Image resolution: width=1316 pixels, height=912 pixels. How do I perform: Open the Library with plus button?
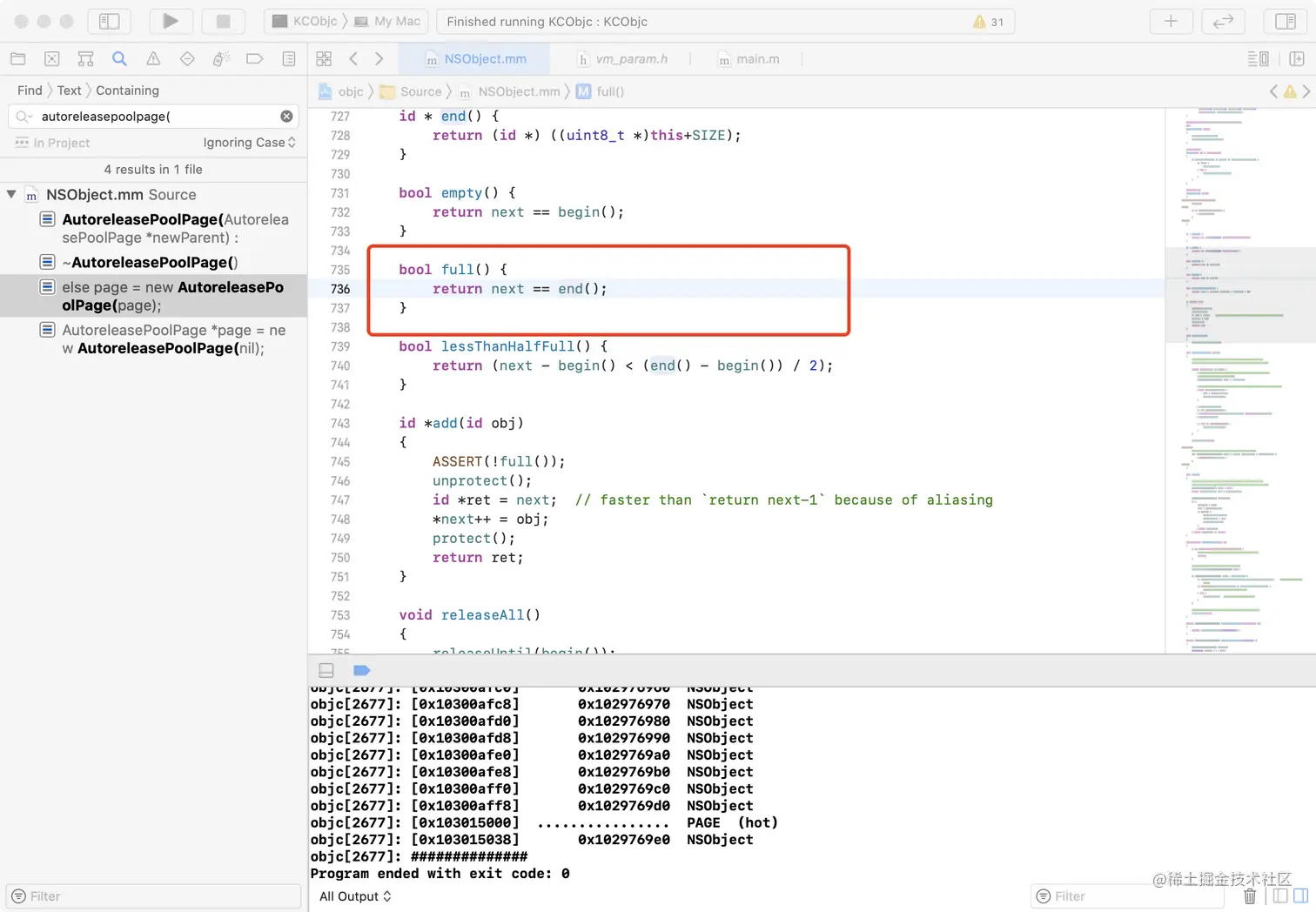point(1171,21)
